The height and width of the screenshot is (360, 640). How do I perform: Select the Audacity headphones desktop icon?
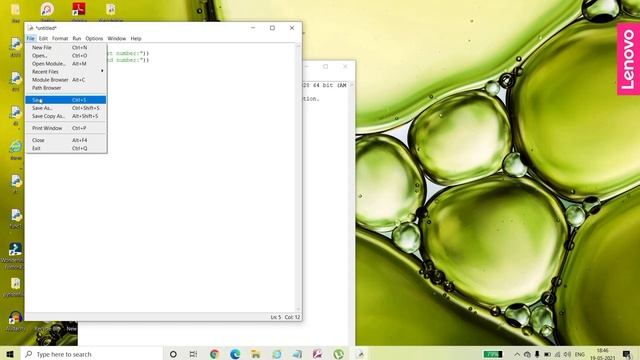pyautogui.click(x=16, y=321)
